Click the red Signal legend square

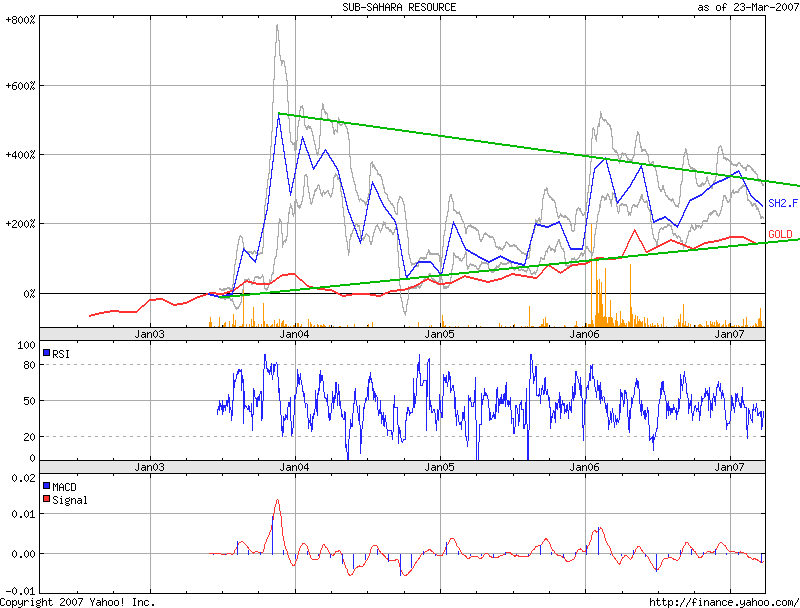[47, 499]
